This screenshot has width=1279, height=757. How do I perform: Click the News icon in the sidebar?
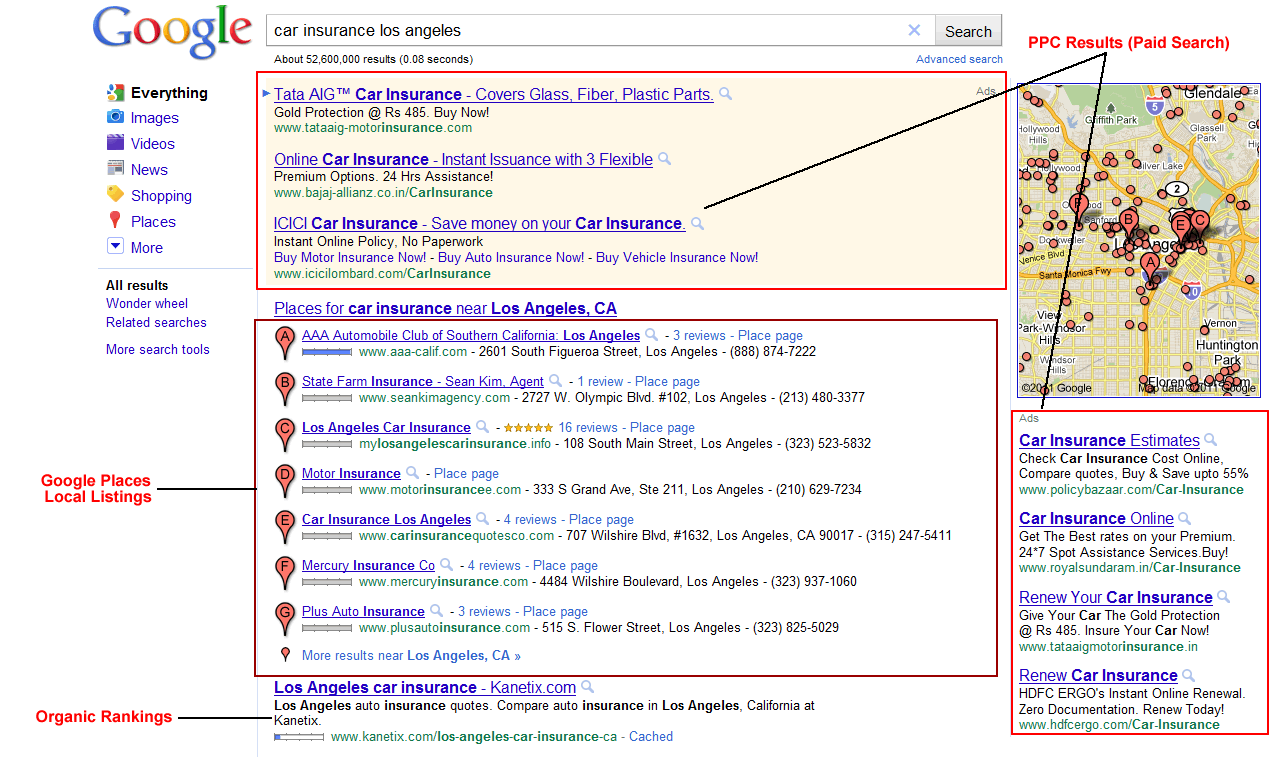115,169
